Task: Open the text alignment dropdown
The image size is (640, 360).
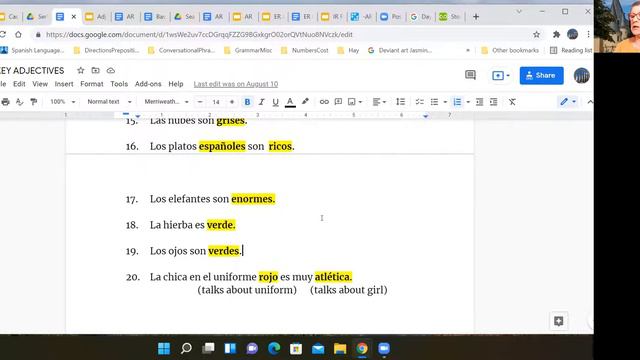Action: 379,102
